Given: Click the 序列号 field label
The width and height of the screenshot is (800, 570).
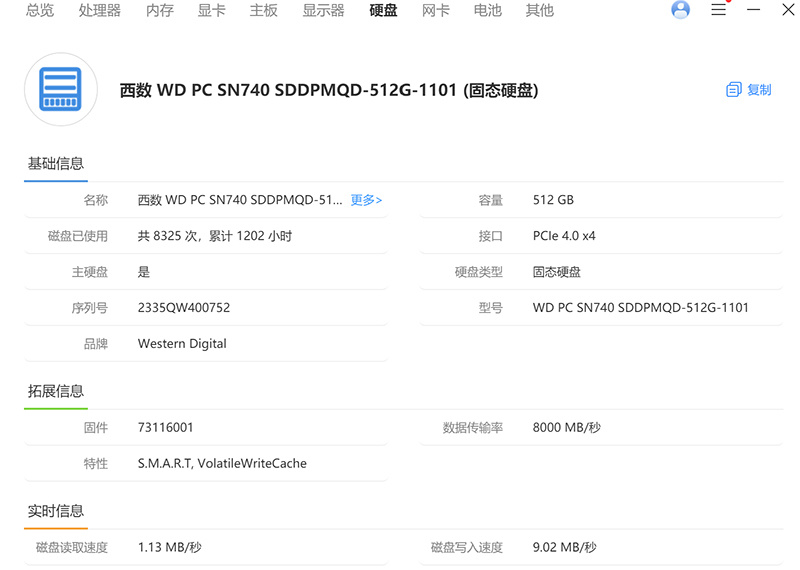Looking at the screenshot, I should coord(89,308).
